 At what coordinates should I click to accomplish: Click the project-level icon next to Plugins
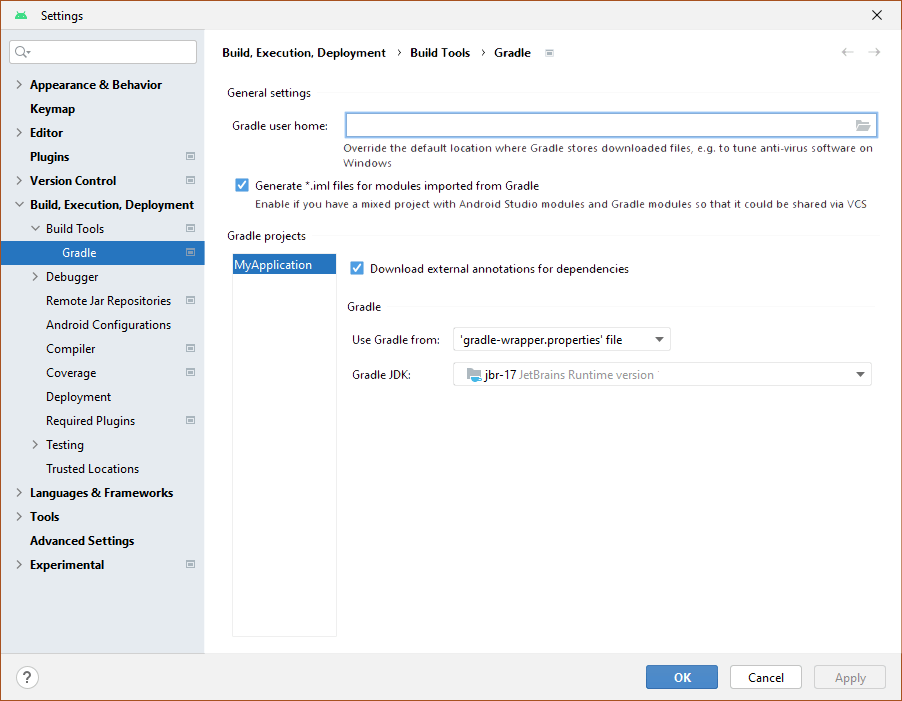tap(190, 156)
